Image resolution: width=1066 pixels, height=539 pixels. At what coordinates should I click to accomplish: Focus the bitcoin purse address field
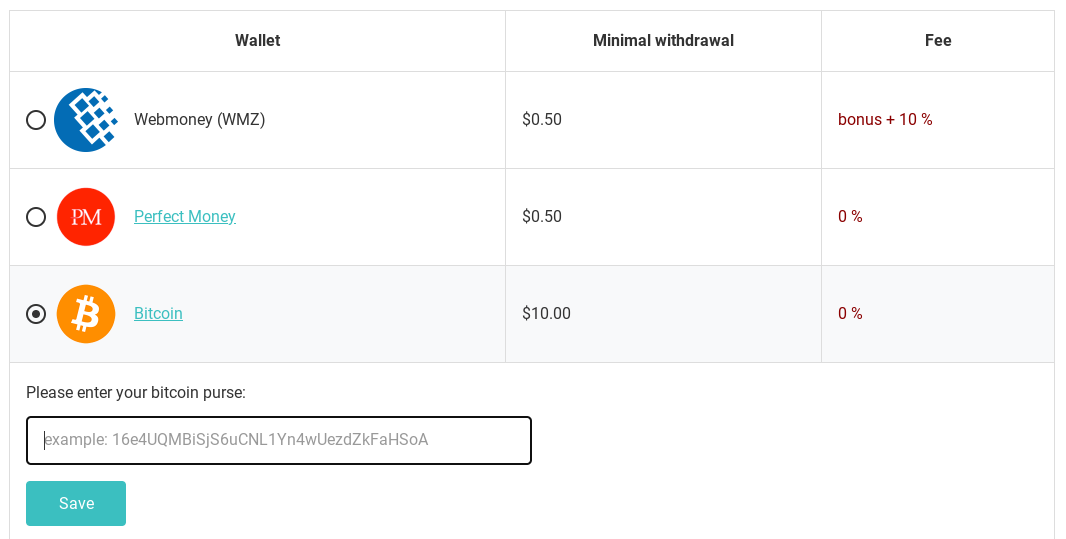[279, 440]
